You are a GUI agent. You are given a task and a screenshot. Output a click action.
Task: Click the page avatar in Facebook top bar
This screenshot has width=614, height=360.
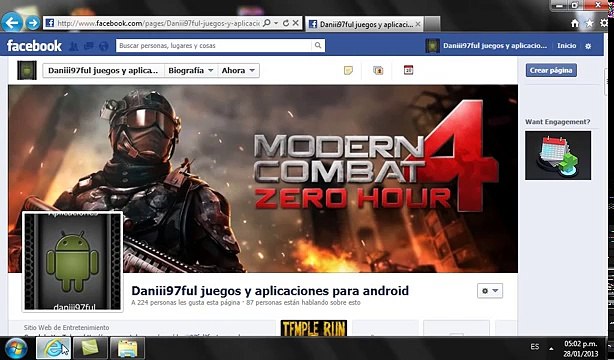point(432,46)
